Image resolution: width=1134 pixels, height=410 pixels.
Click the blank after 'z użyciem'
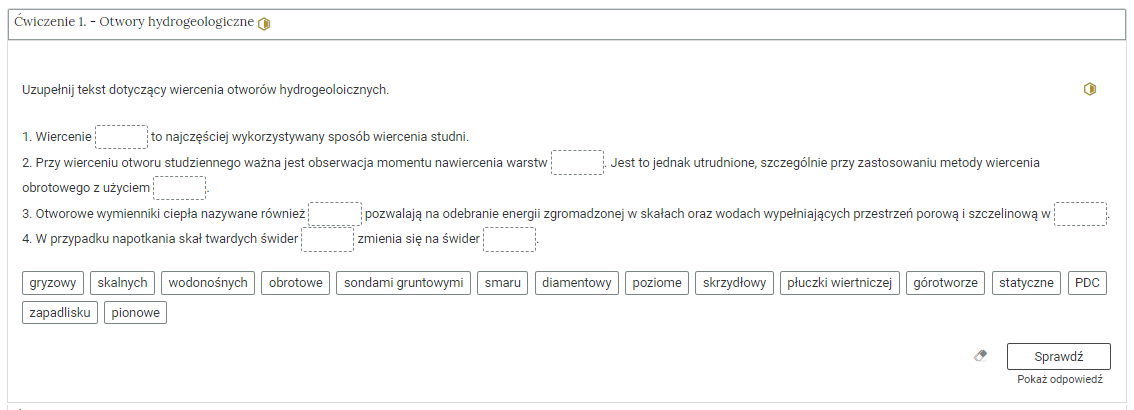coord(180,188)
